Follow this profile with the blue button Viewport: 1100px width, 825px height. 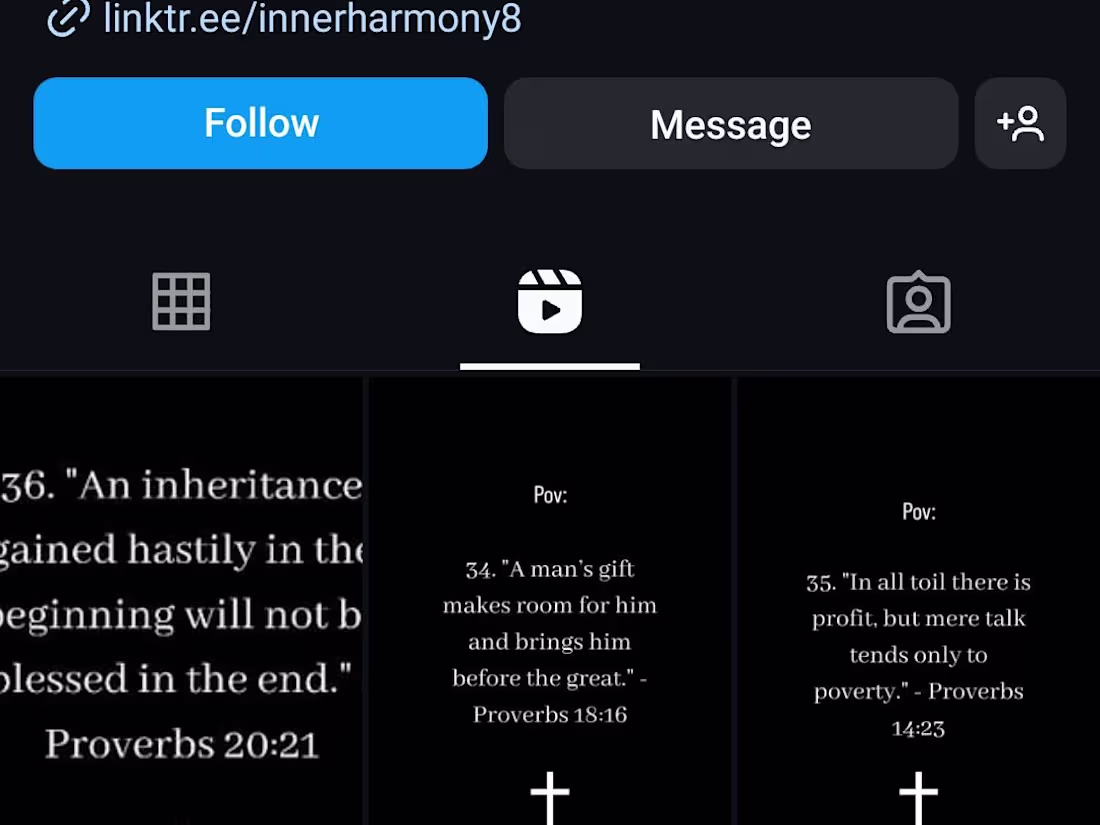click(260, 123)
